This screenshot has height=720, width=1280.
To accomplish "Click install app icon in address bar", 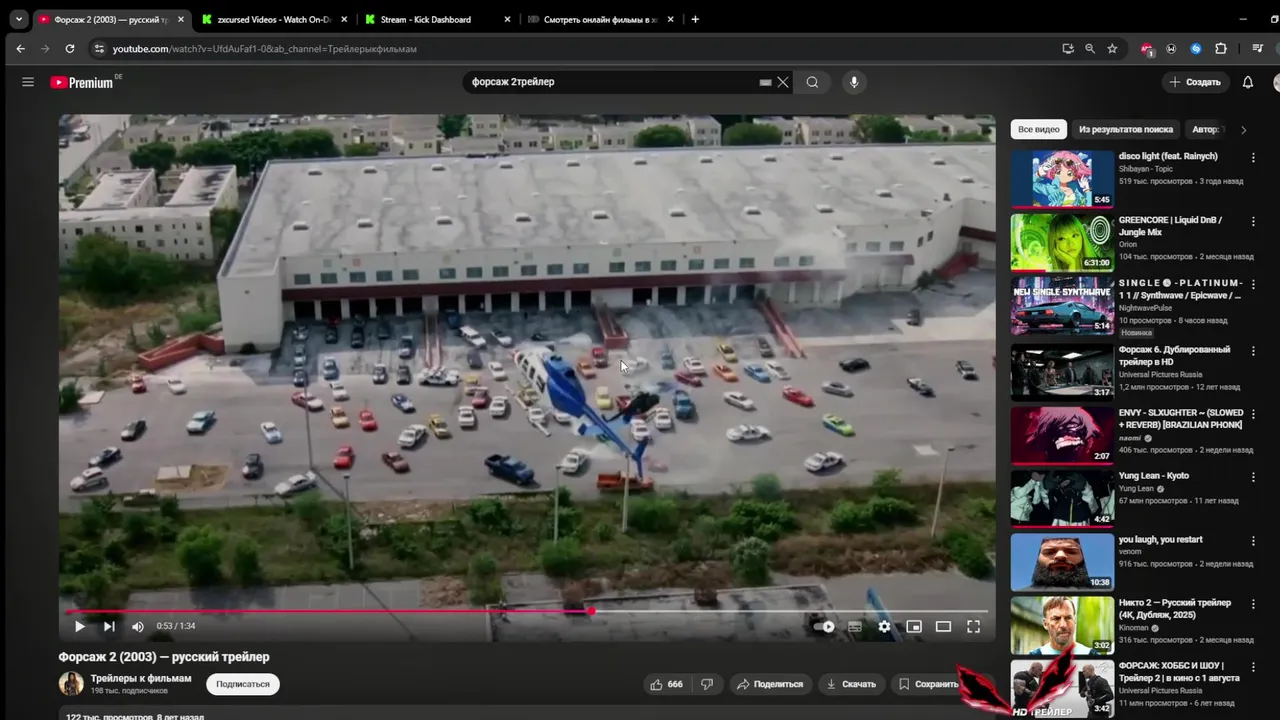I will click(x=1068, y=48).
